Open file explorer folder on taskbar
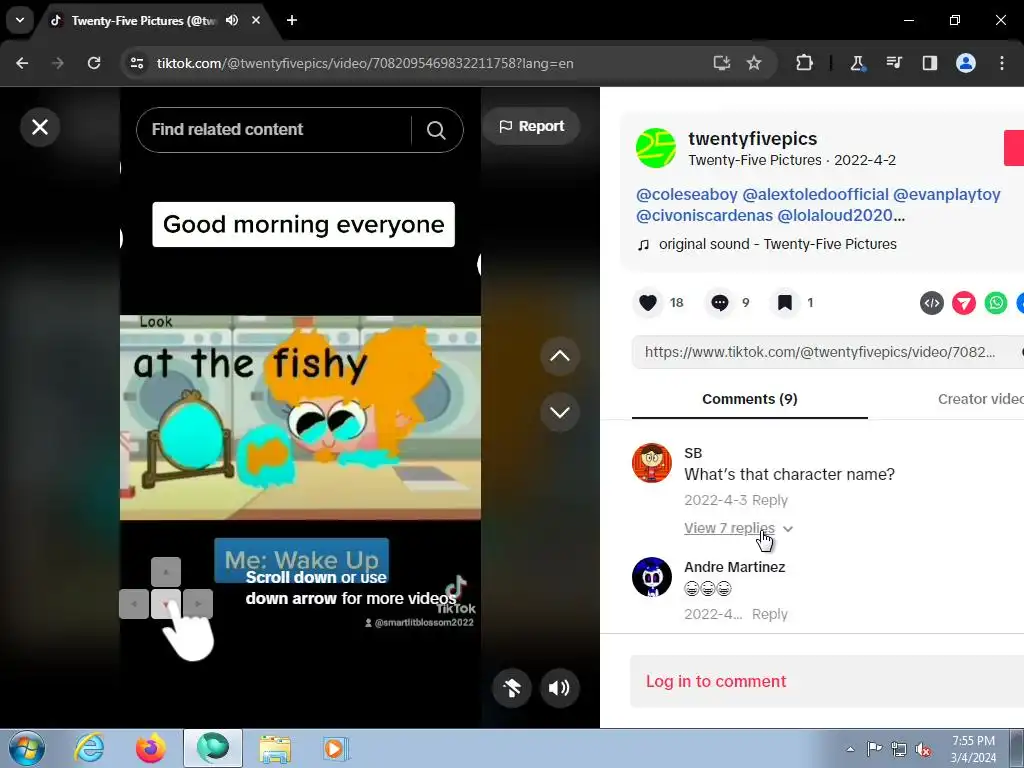Viewport: 1024px width, 768px height. click(x=275, y=748)
